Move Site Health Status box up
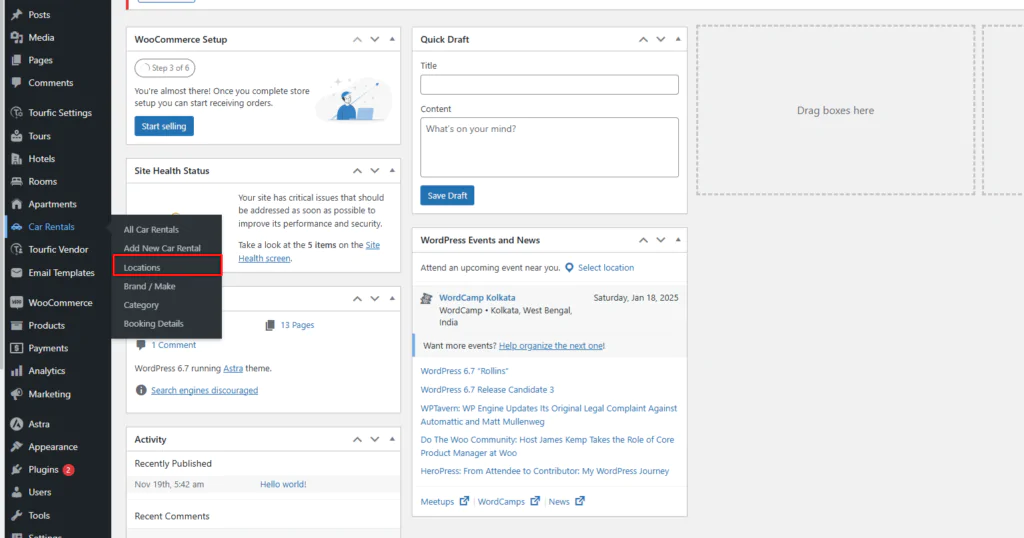1024x538 pixels. coord(357,170)
